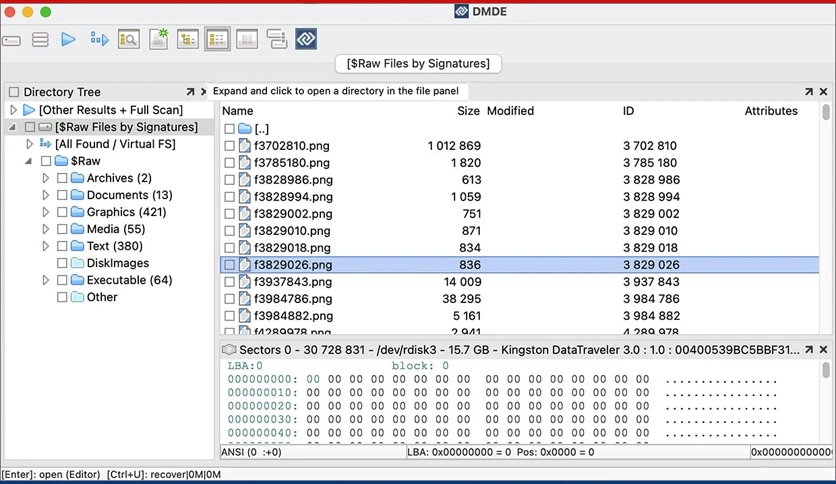Check the $Raw folder checkbox
836x484 pixels.
(46, 160)
